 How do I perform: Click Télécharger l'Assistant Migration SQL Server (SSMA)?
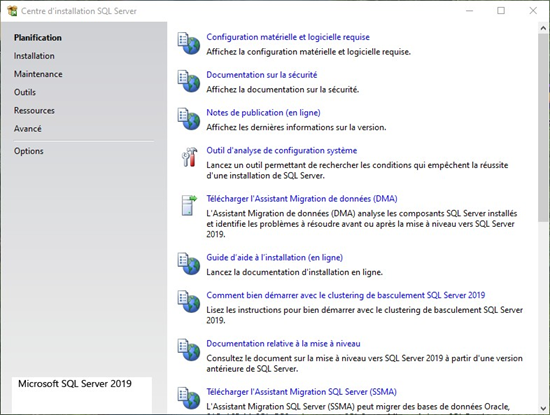(x=301, y=392)
